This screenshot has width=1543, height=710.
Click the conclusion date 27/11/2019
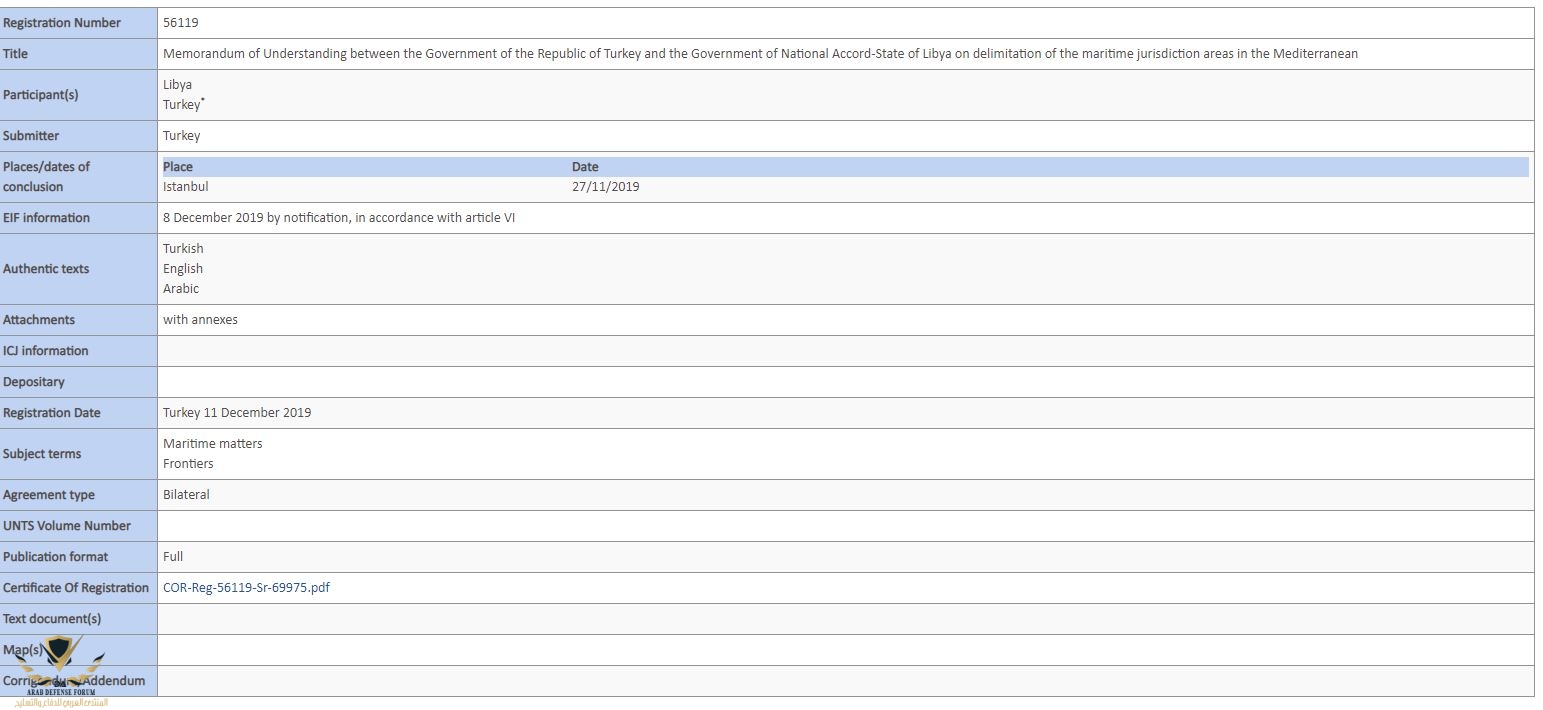(x=605, y=187)
